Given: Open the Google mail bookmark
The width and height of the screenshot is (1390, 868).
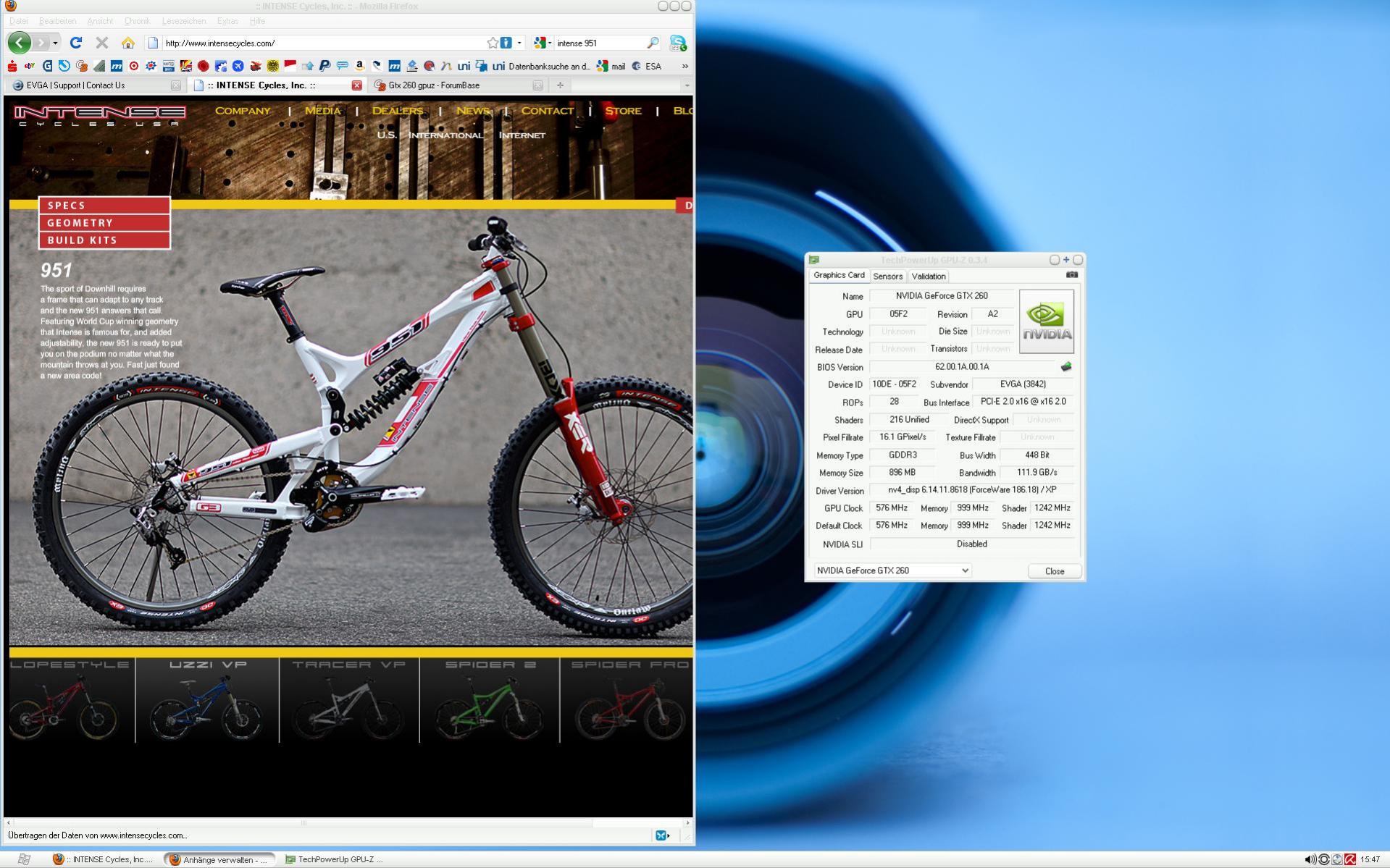Looking at the screenshot, I should point(611,66).
